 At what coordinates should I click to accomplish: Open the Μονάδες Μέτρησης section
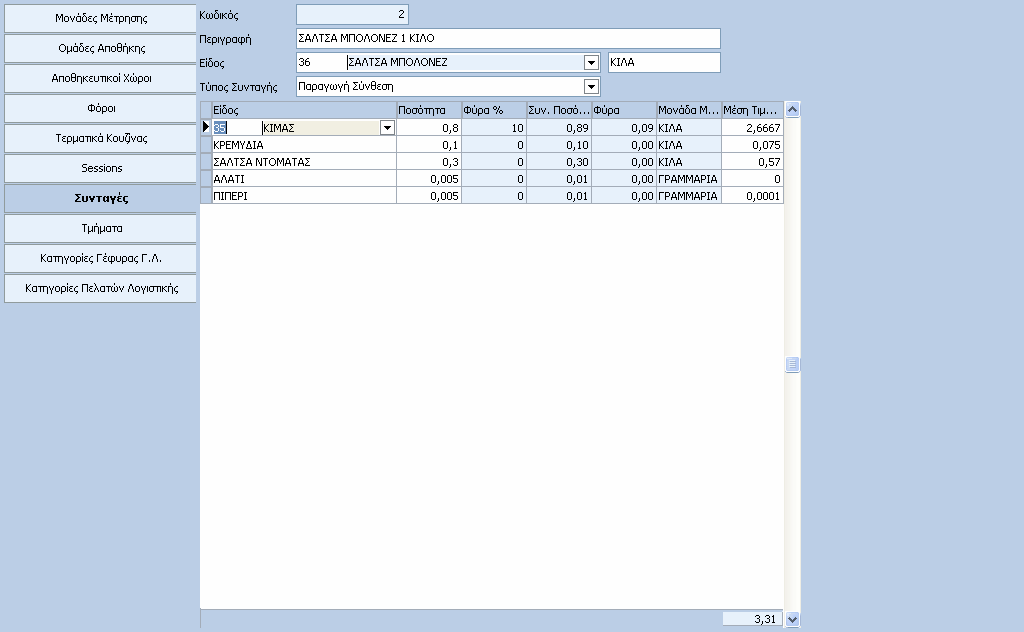click(x=101, y=18)
